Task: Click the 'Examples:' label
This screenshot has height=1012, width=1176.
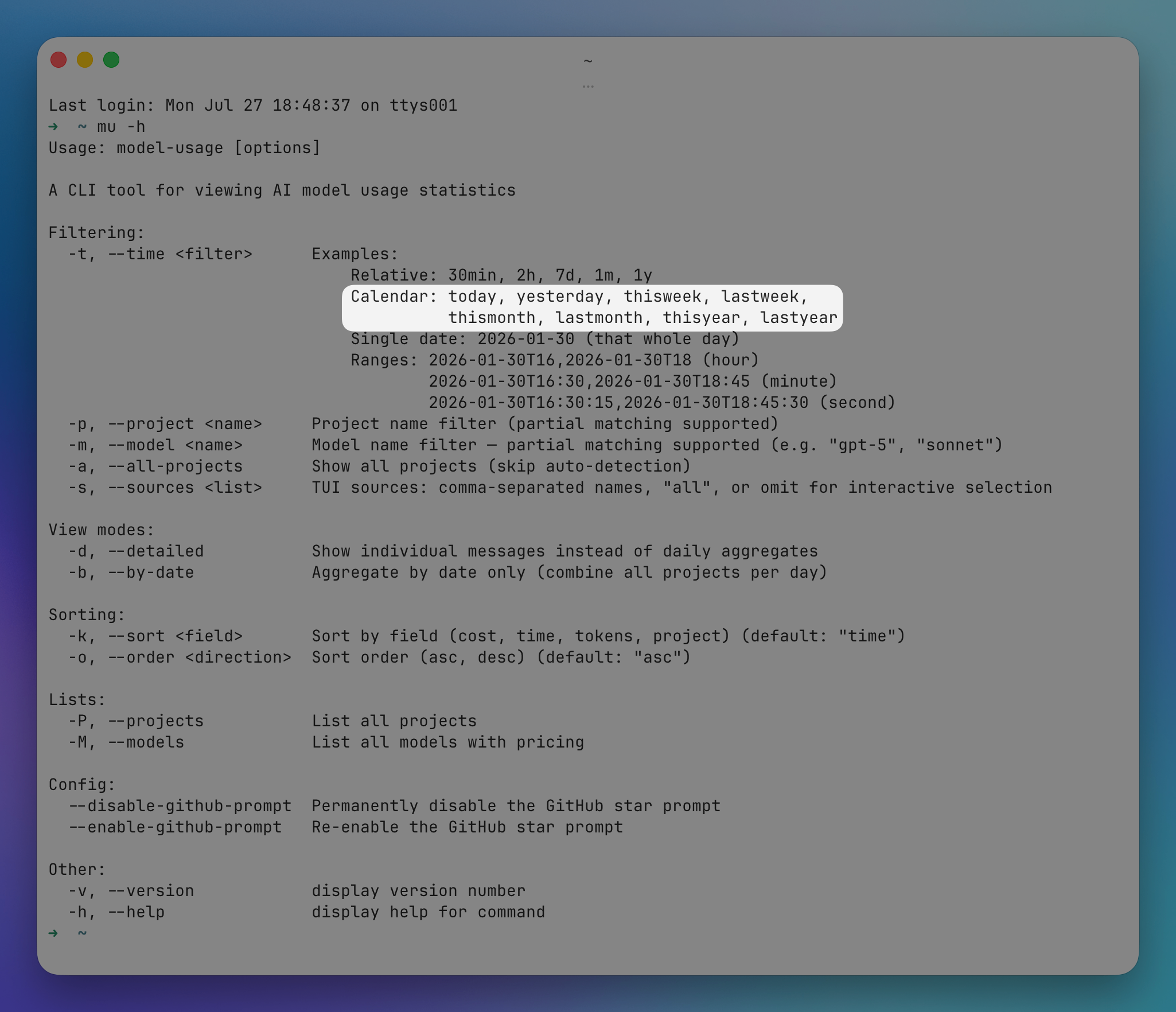Action: (355, 254)
